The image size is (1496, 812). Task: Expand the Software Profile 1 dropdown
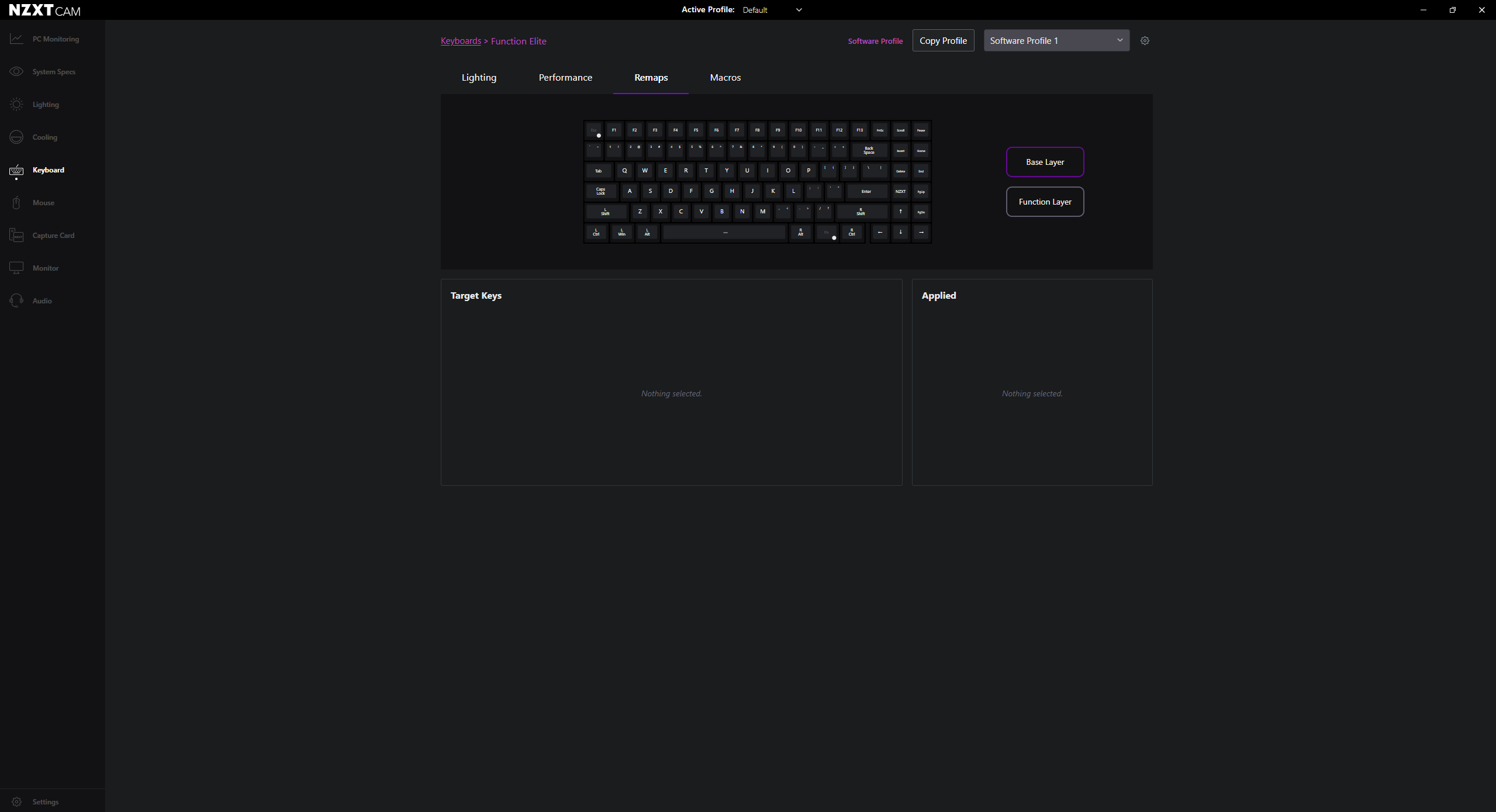(x=1056, y=40)
